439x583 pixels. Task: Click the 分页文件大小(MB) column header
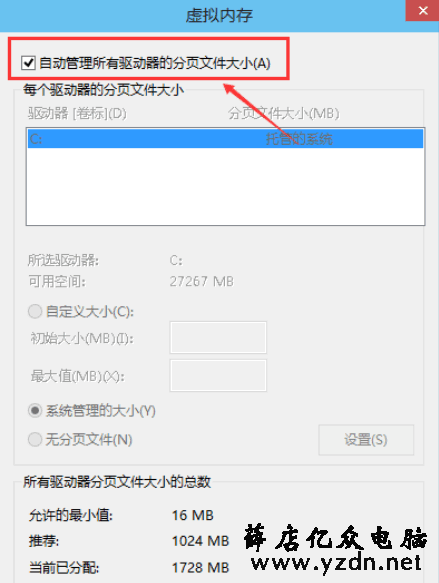[x=284, y=113]
